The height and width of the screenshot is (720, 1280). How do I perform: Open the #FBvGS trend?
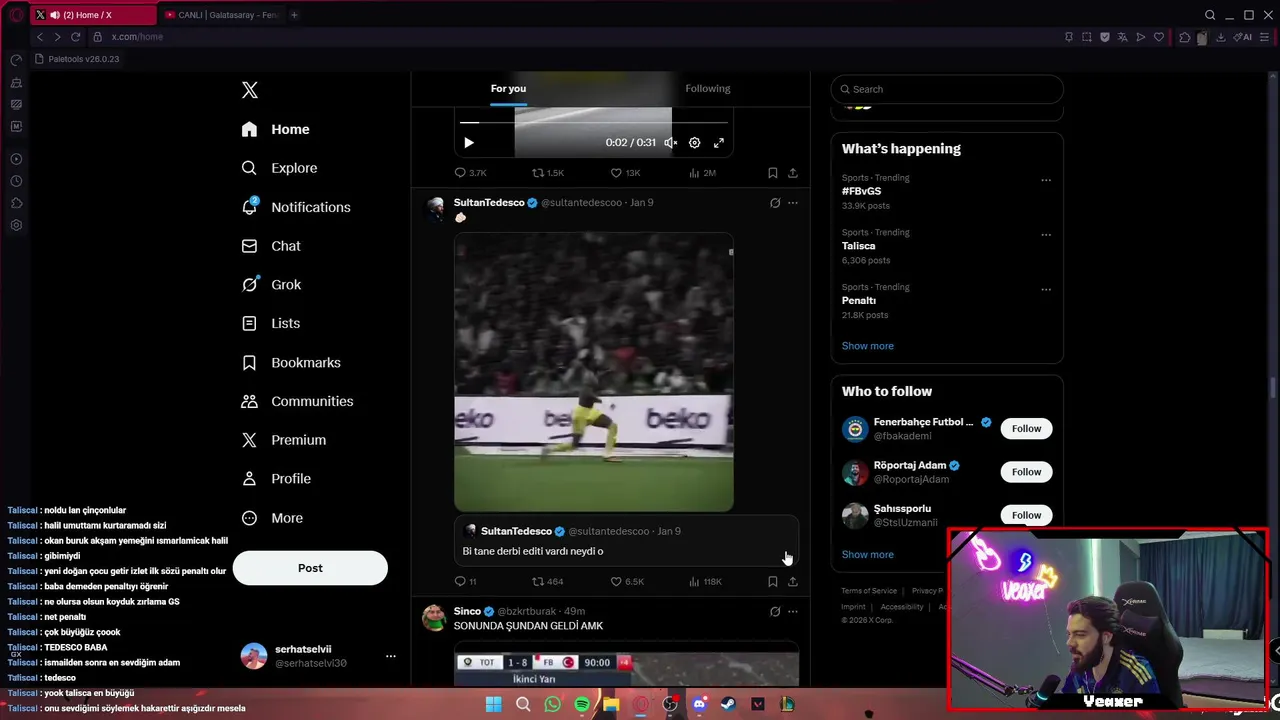tap(862, 191)
